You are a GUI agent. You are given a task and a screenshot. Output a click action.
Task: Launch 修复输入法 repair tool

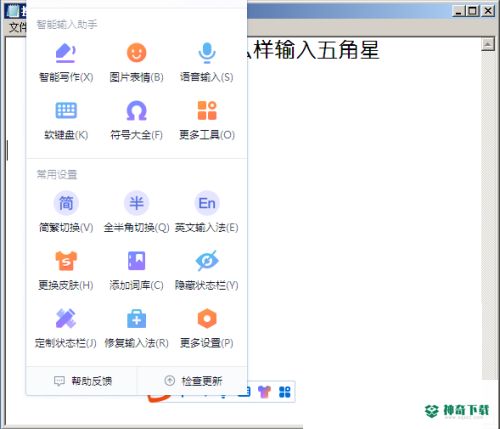(136, 328)
